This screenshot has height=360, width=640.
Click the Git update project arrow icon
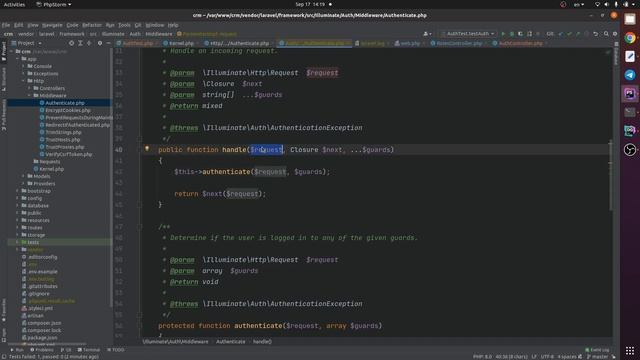pos(561,34)
